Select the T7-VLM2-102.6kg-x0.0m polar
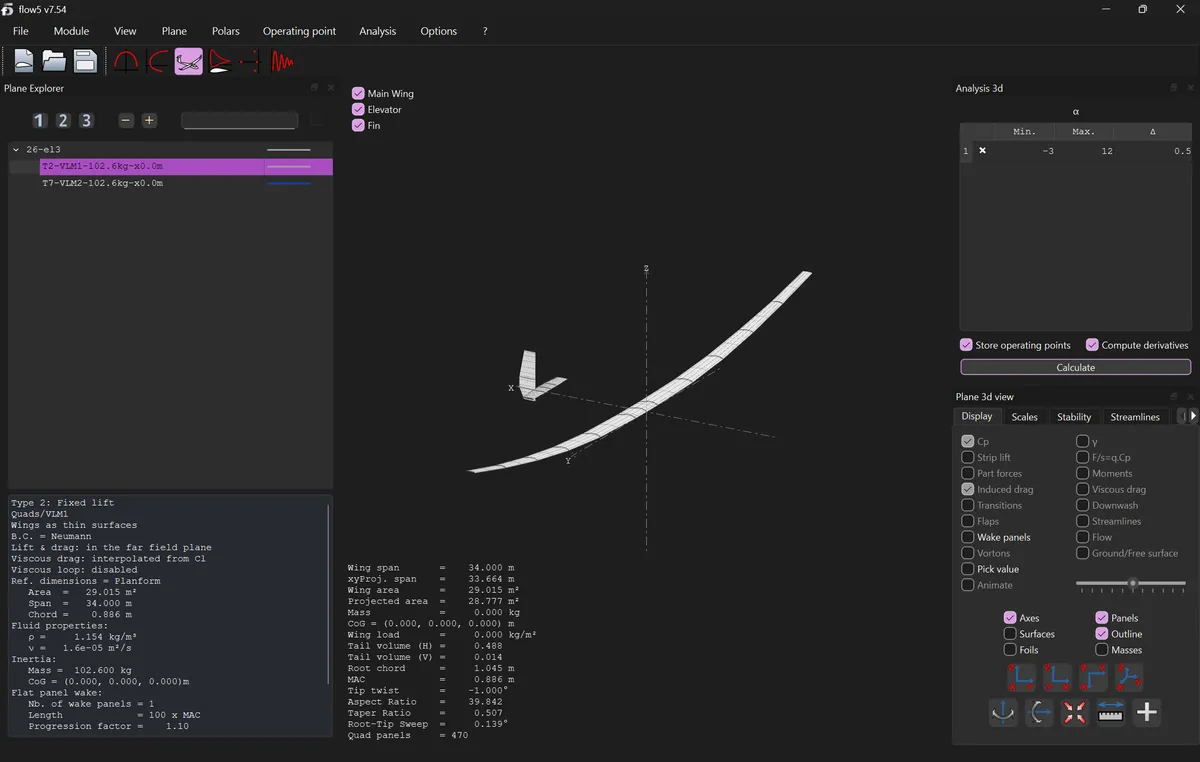This screenshot has width=1200, height=762. 102,184
